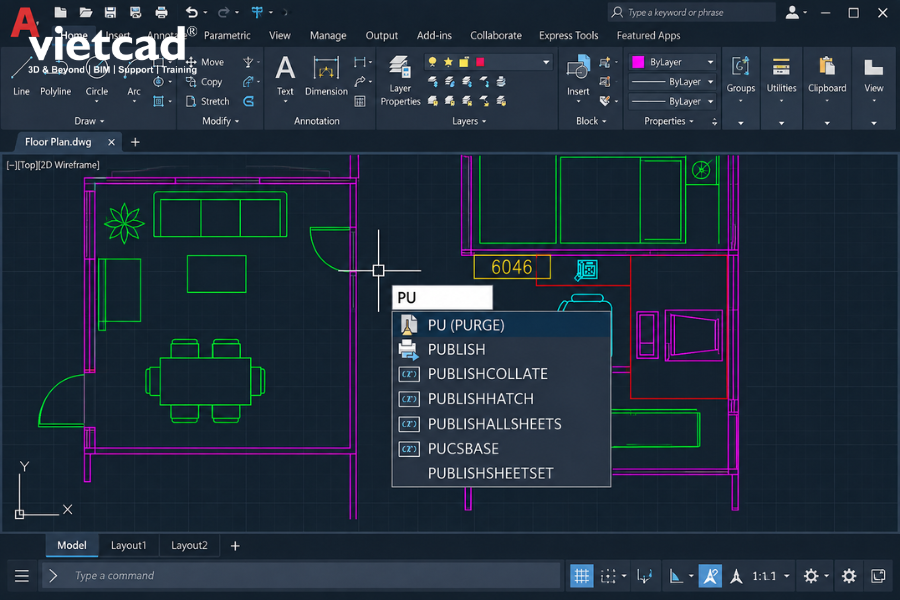This screenshot has width=900, height=600.
Task: Open the Parametric ribbon tab
Action: tap(227, 36)
